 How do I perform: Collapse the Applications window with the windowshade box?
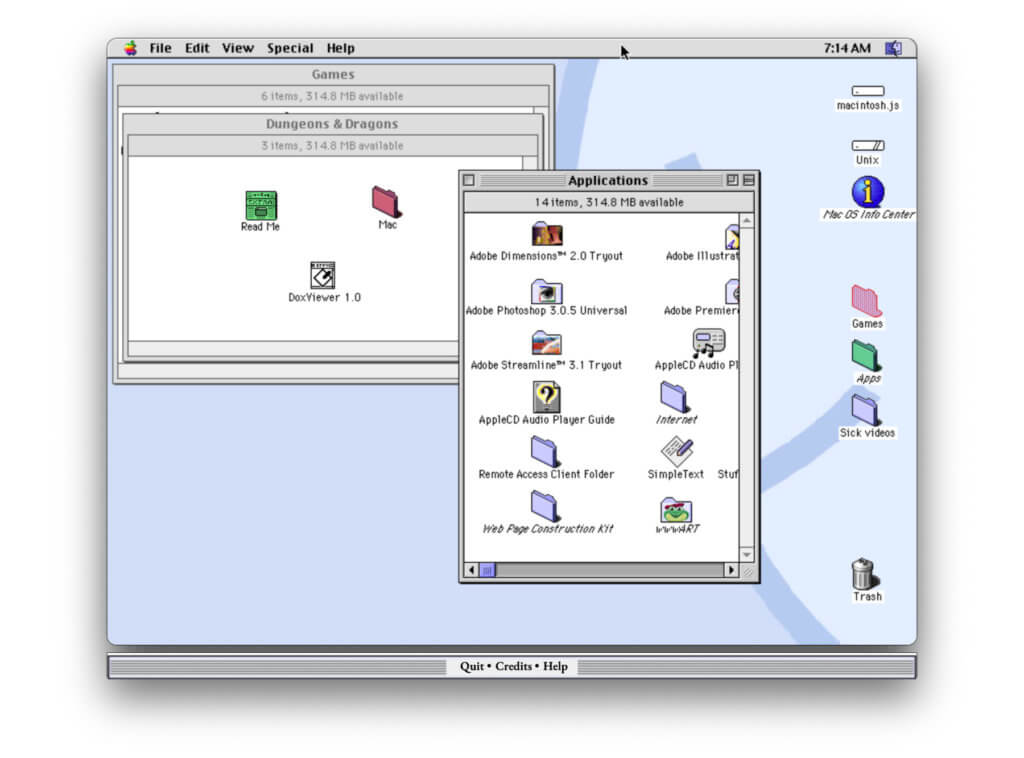tap(748, 180)
